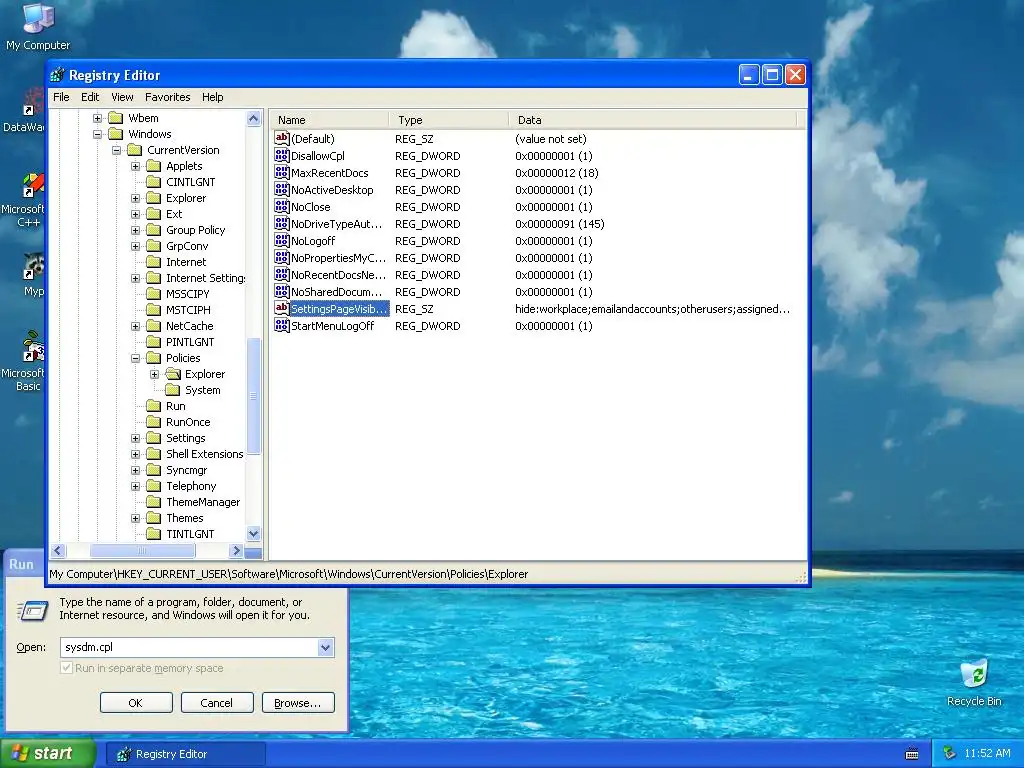Open the Run dialog Open dropdown arrow
Image resolution: width=1024 pixels, height=768 pixels.
click(x=325, y=647)
